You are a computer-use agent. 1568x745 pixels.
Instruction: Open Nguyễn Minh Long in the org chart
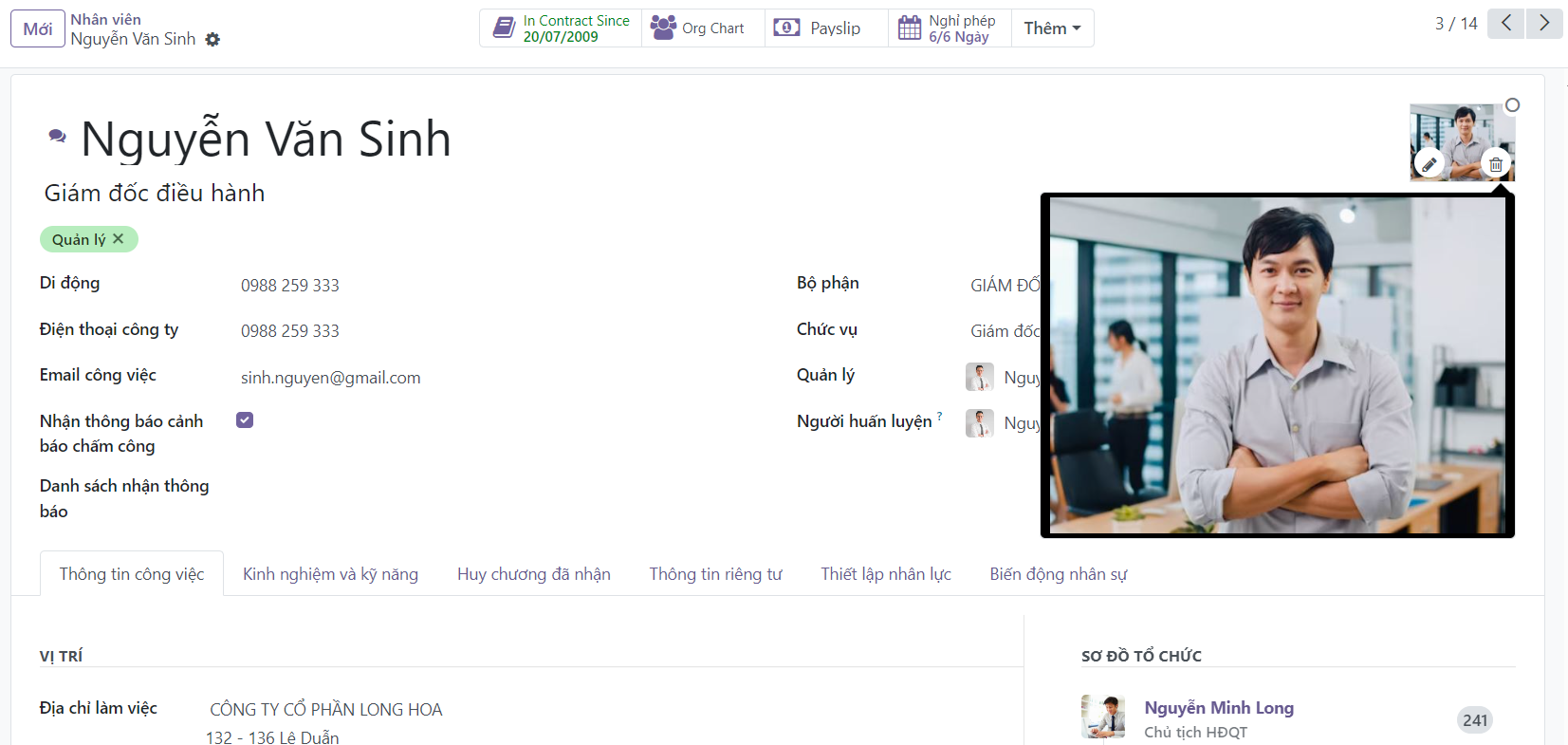pos(1218,708)
